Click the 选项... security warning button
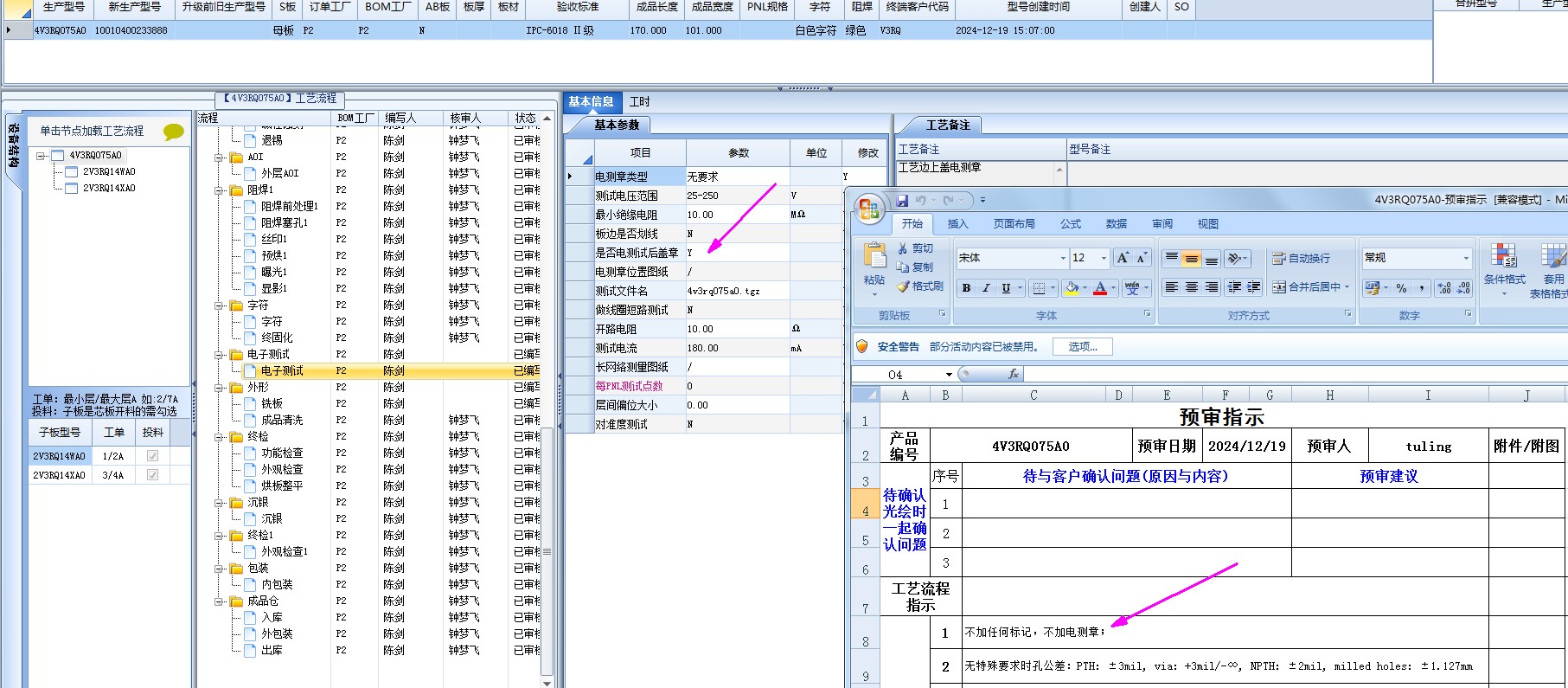1568x688 pixels. coord(1083,347)
